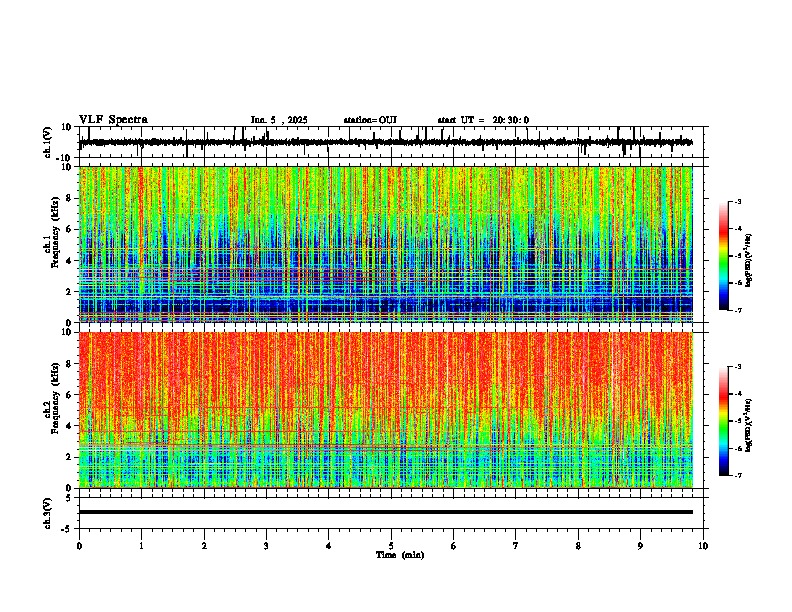Click the "ch.1(V)" waveform axis label
792x612 pixels.
point(48,142)
